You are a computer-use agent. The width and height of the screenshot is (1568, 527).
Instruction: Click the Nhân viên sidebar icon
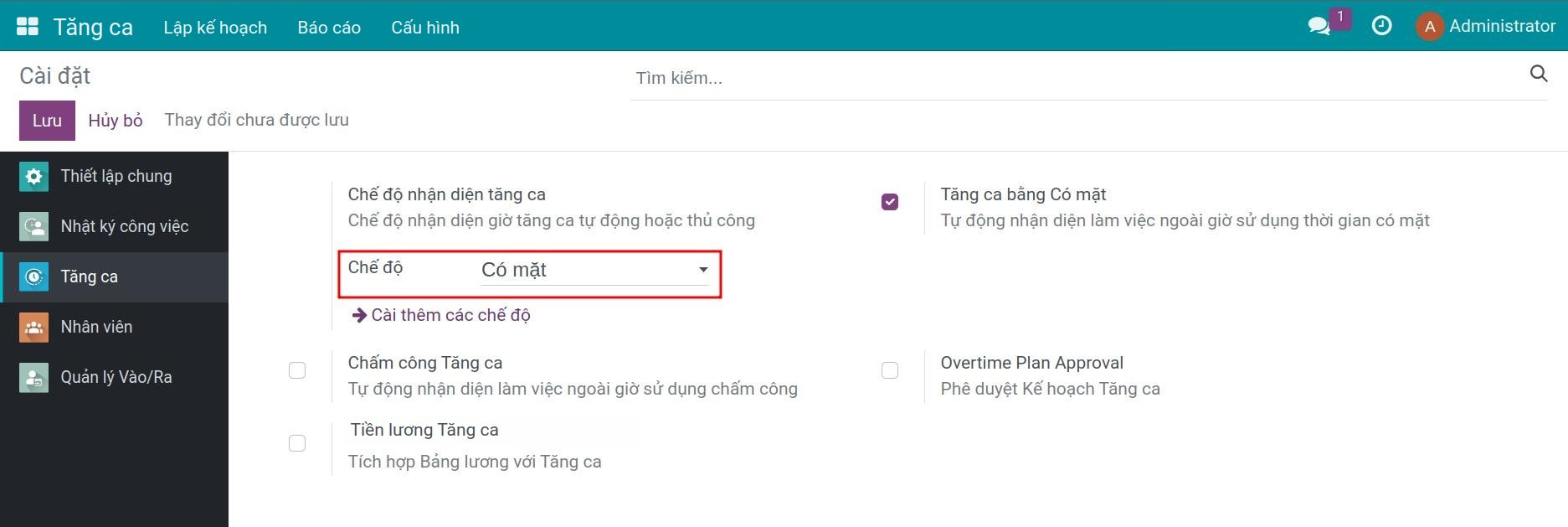[x=33, y=328]
